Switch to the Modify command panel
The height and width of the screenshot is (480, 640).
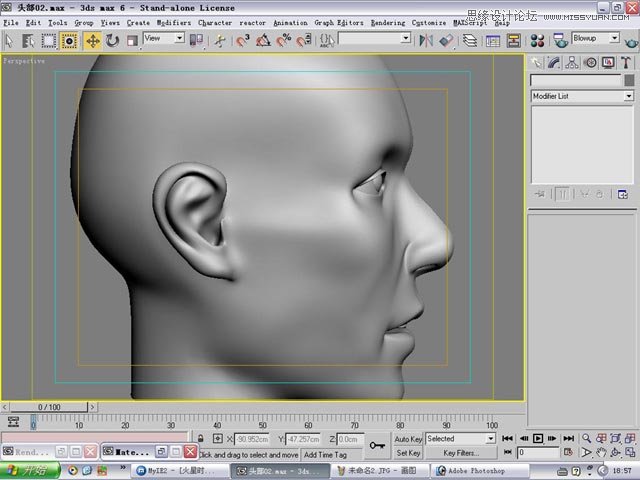point(554,62)
